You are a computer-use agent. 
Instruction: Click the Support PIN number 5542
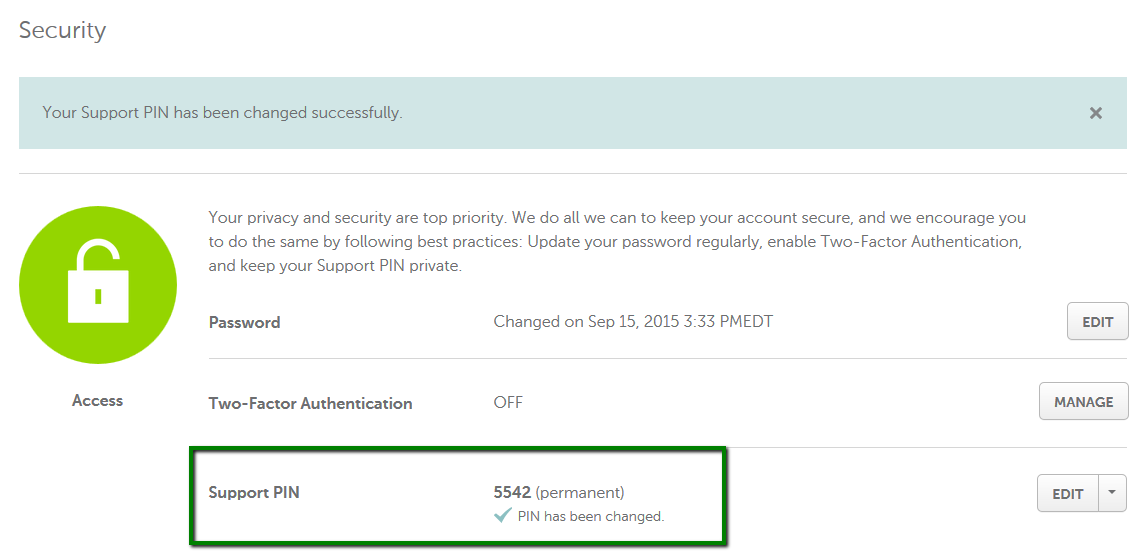pos(512,492)
